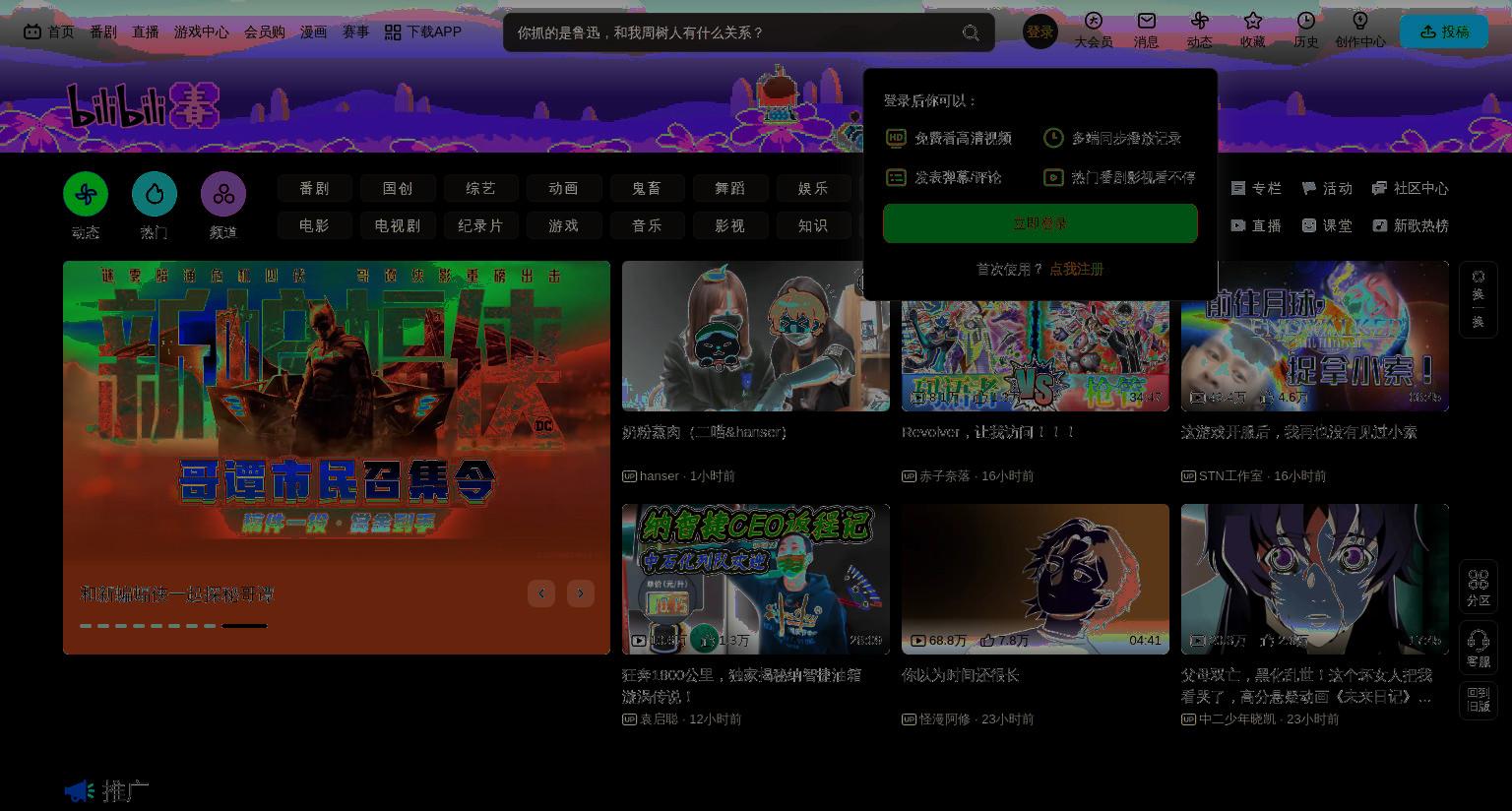Open the 大会员 membership icon
The image size is (1512, 811).
coord(1093,30)
